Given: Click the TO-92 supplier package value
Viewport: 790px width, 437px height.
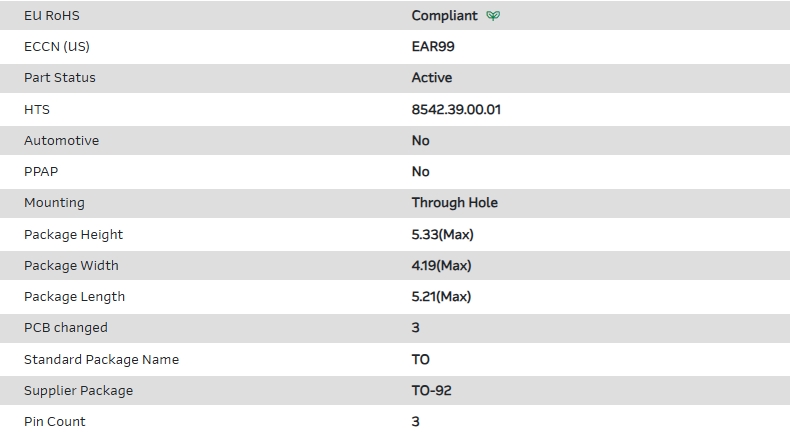Looking at the screenshot, I should point(431,390).
